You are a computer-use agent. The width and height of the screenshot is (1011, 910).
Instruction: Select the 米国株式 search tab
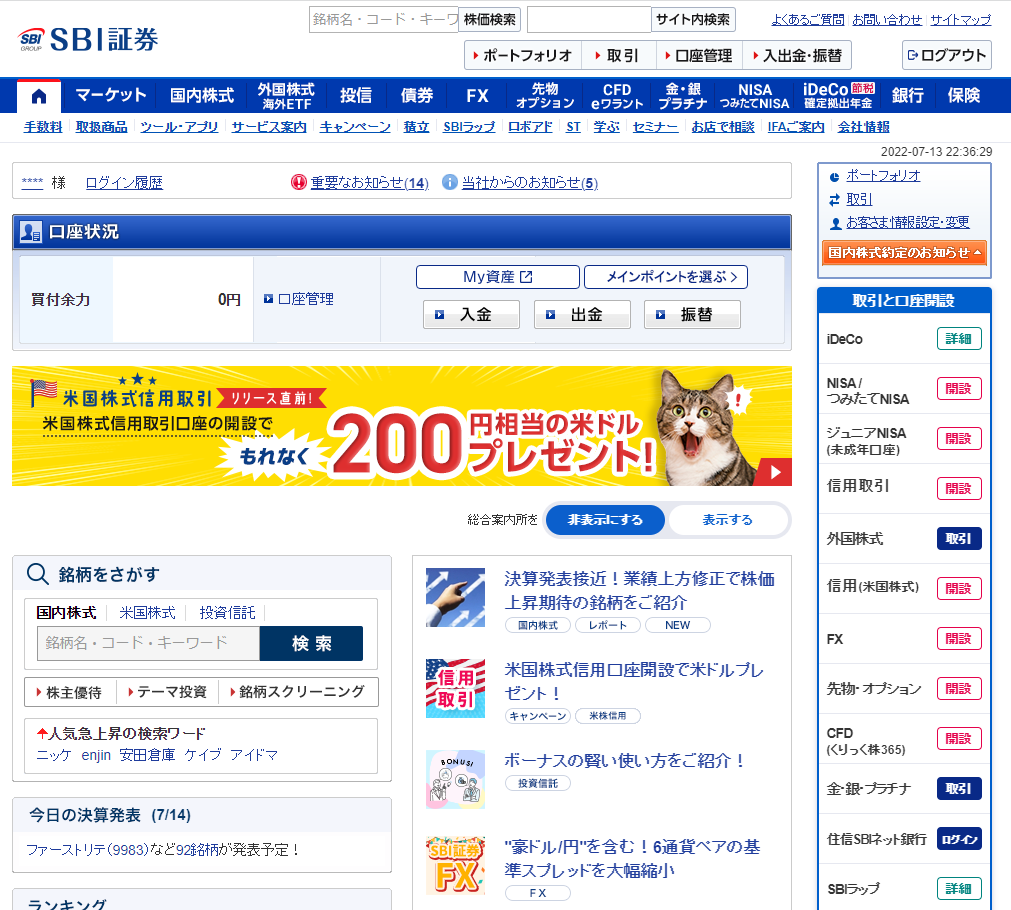tap(147, 612)
